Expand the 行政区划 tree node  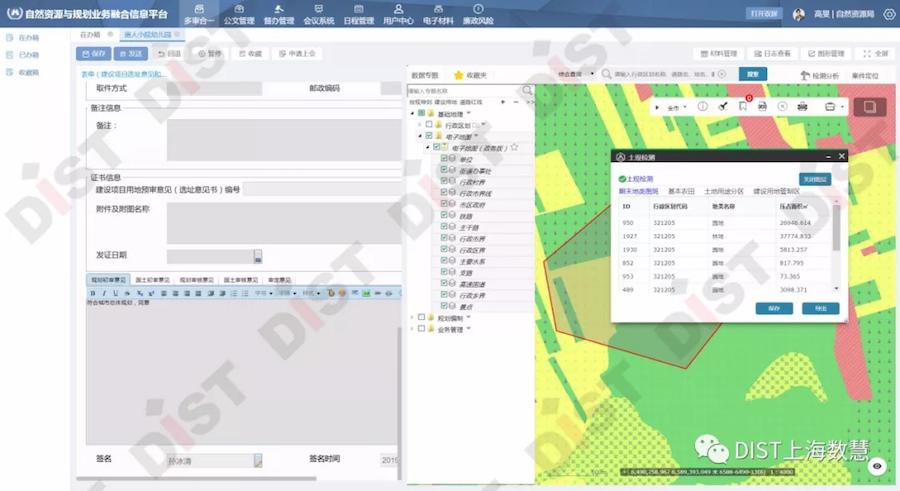pos(420,125)
